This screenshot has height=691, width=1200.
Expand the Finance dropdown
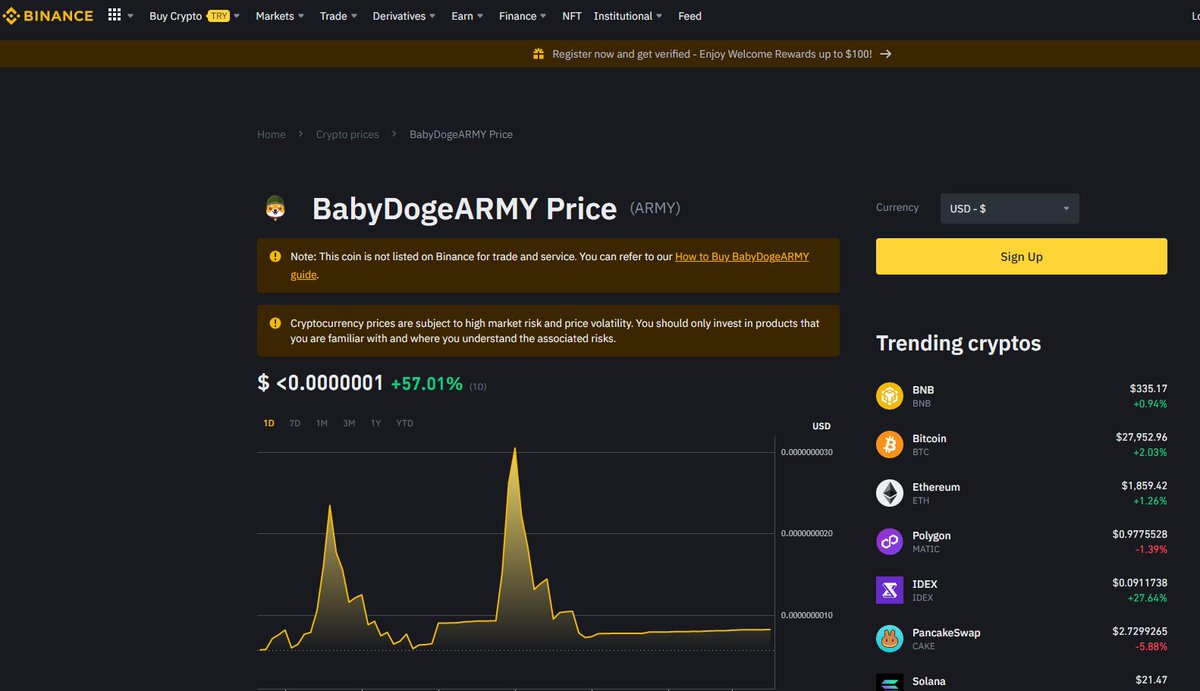[x=522, y=16]
